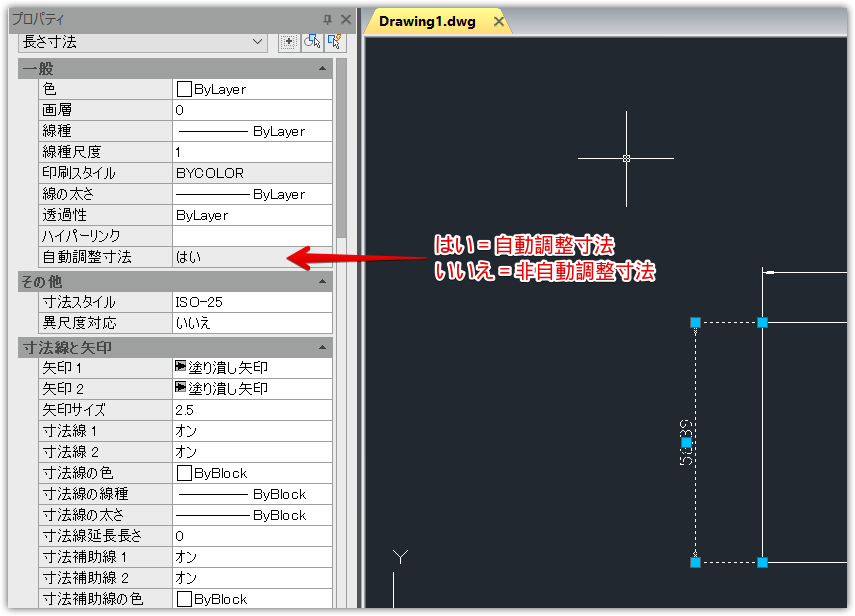This screenshot has height=616, width=855.
Task: Edit the 矢印サイズ value 2.5
Action: pos(252,410)
